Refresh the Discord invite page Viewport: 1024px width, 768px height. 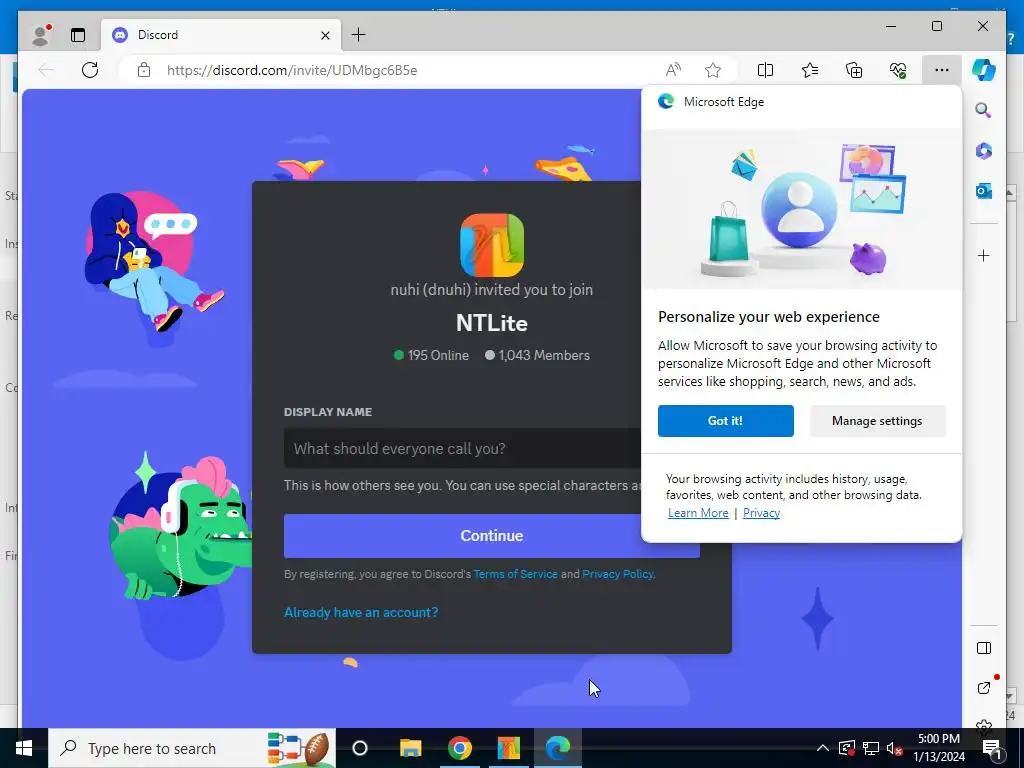[90, 70]
